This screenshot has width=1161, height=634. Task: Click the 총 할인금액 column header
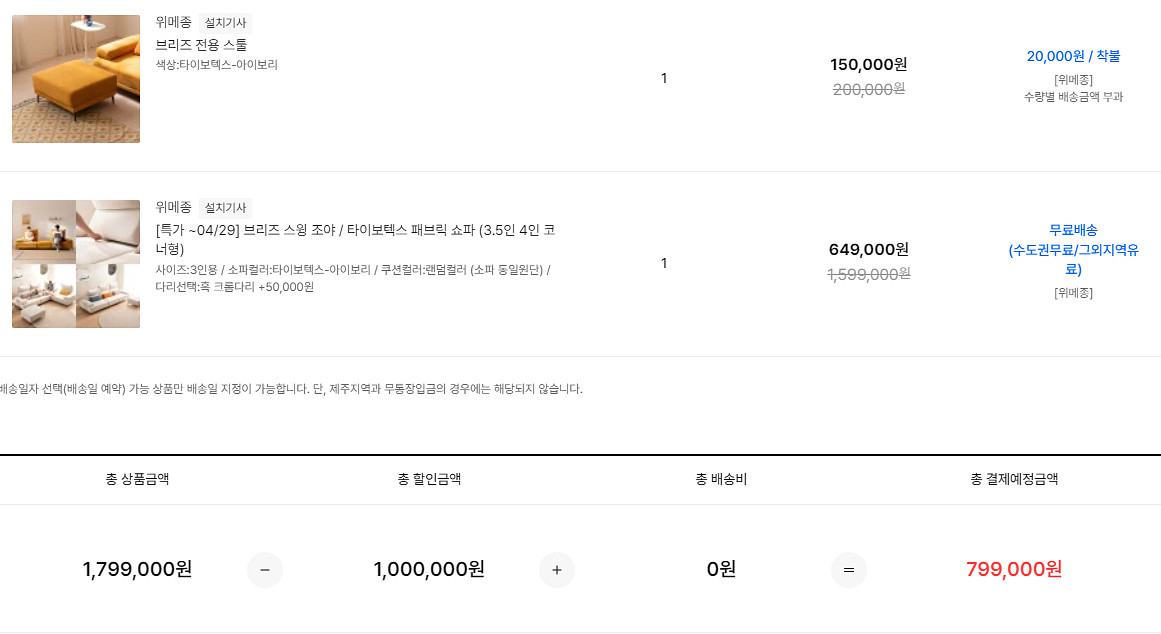coord(428,480)
